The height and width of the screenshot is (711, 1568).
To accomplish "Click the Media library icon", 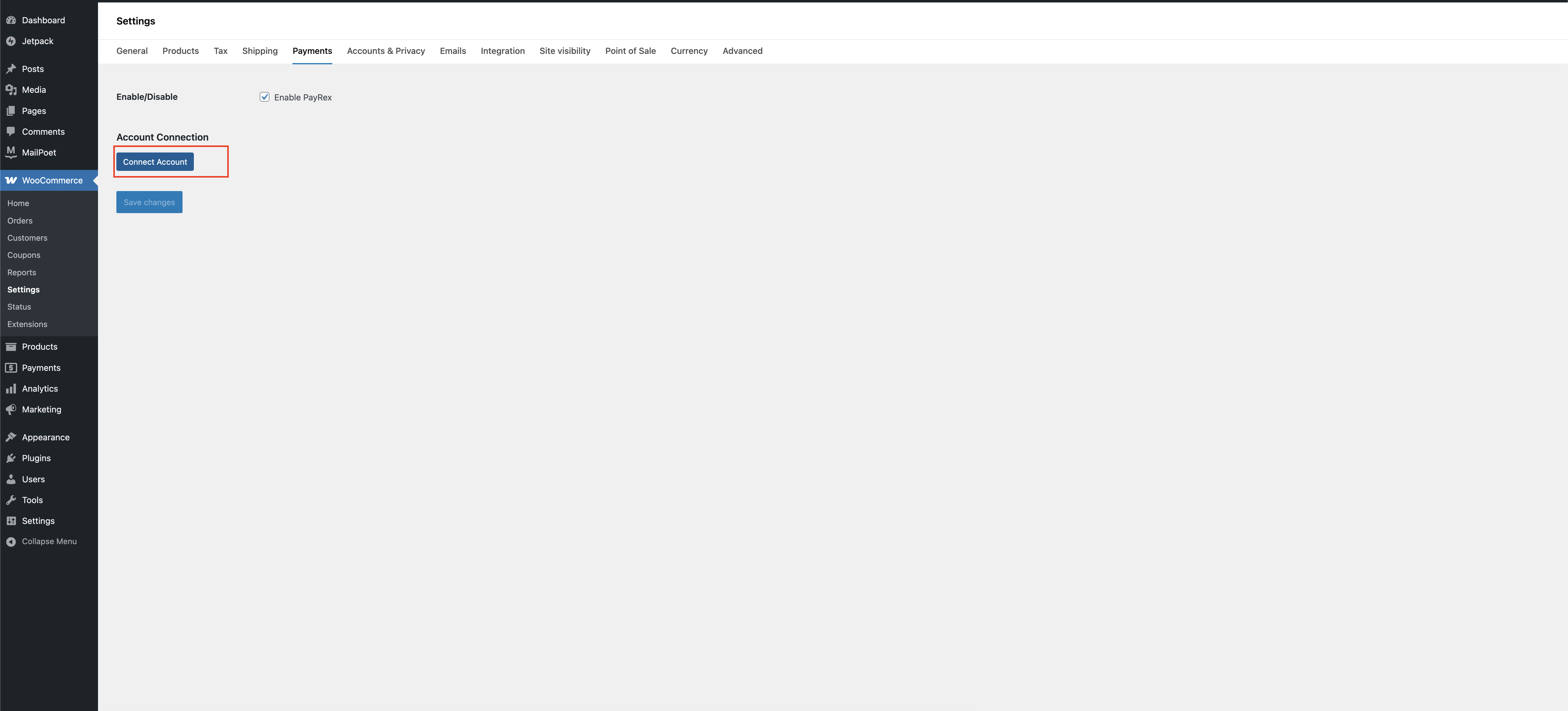I will (x=12, y=89).
